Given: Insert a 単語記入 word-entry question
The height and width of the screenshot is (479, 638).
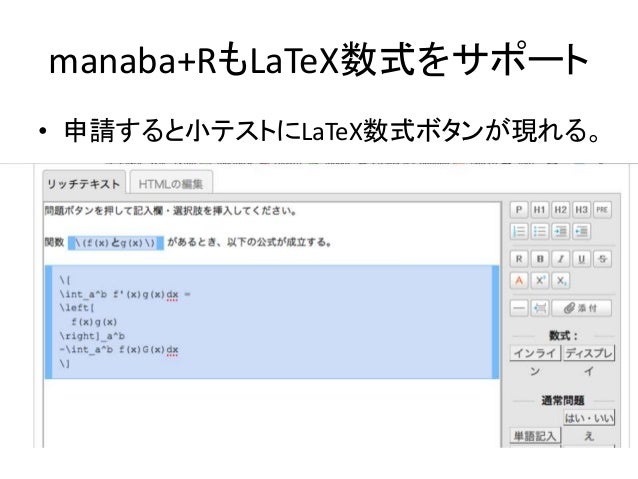Looking at the screenshot, I should [535, 436].
